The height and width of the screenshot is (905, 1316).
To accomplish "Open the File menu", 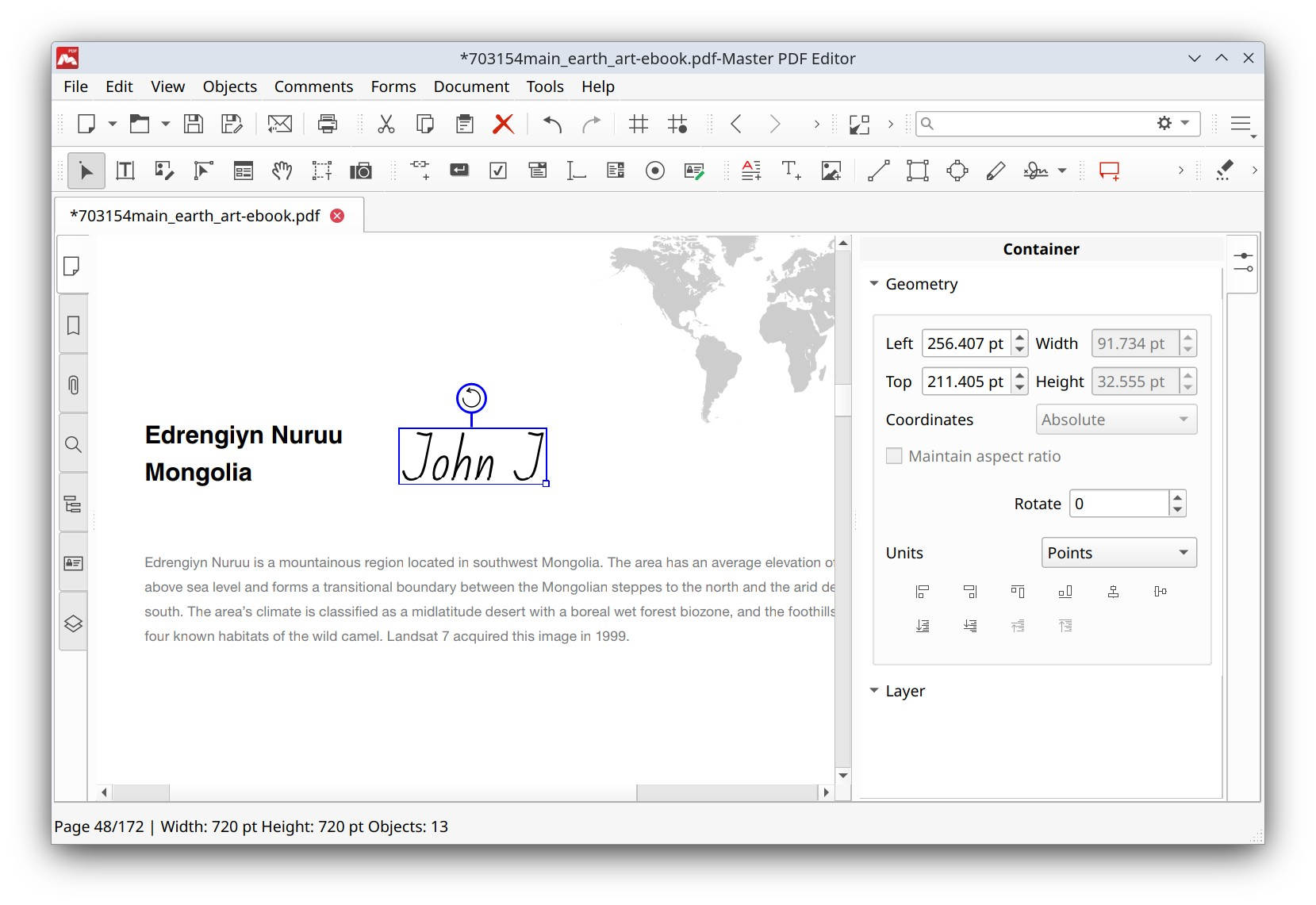I will coord(75,86).
